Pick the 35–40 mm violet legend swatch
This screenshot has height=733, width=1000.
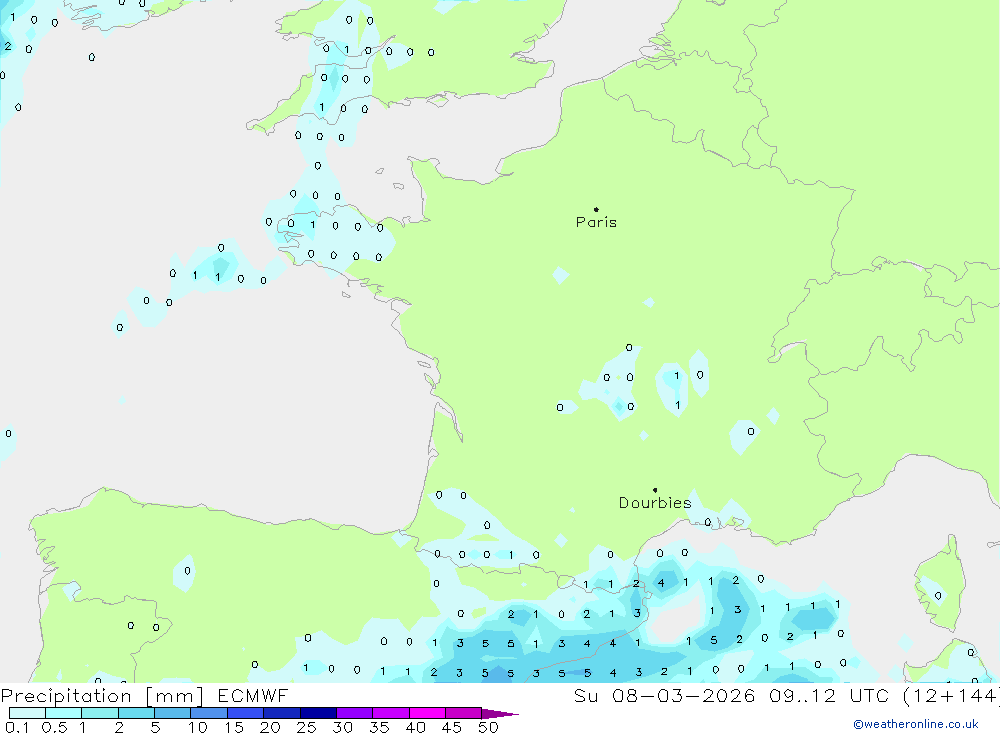[391, 713]
